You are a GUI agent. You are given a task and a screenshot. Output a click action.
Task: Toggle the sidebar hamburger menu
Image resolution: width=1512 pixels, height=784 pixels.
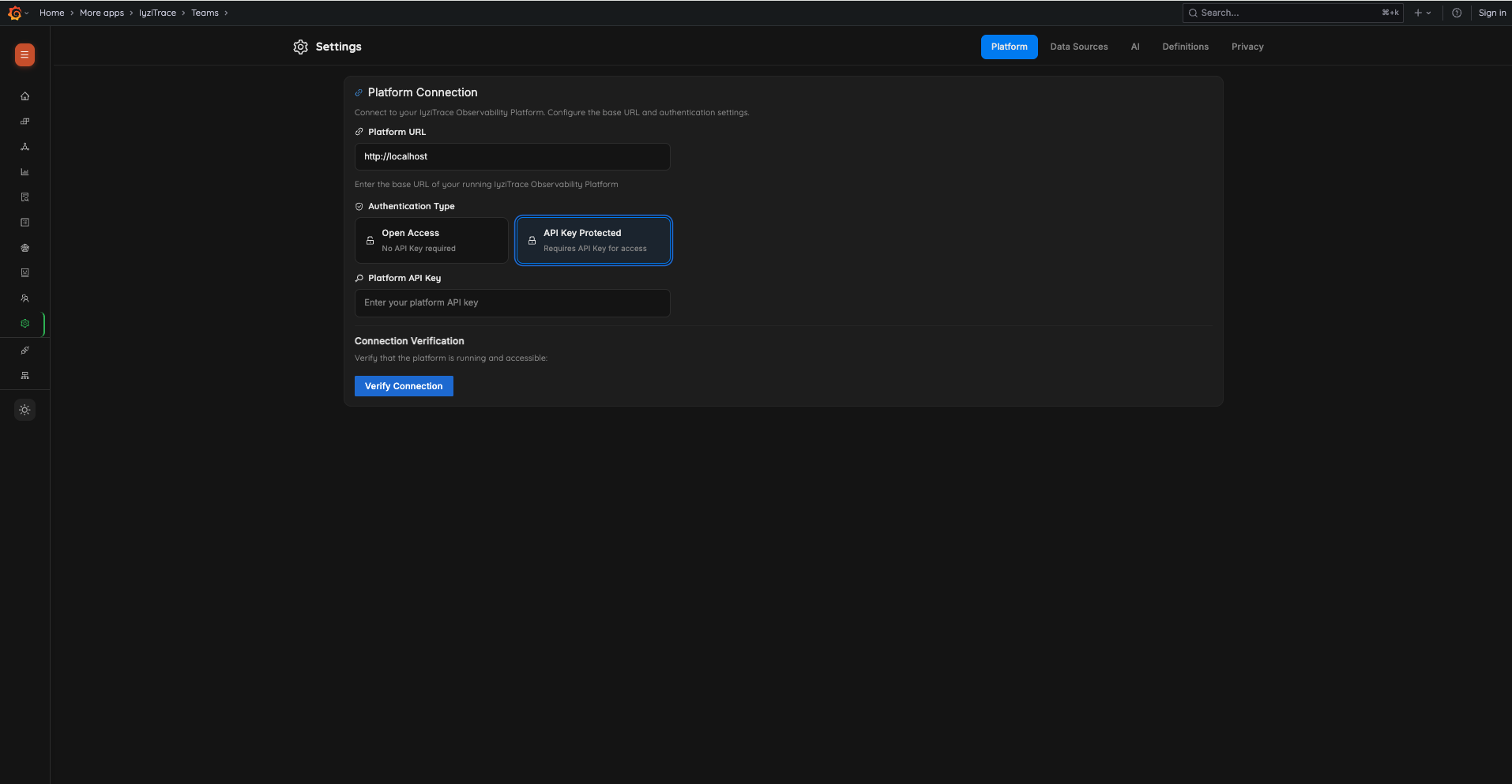(24, 55)
